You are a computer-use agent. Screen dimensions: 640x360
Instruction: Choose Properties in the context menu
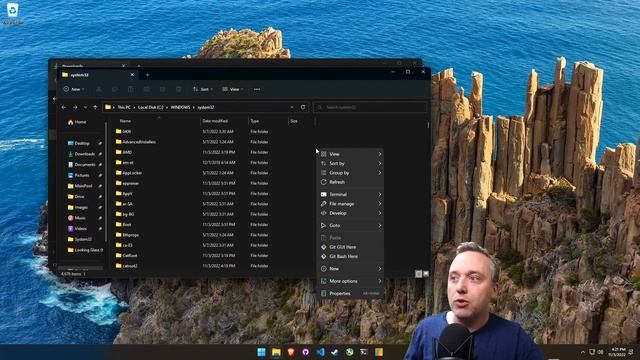(x=351, y=293)
